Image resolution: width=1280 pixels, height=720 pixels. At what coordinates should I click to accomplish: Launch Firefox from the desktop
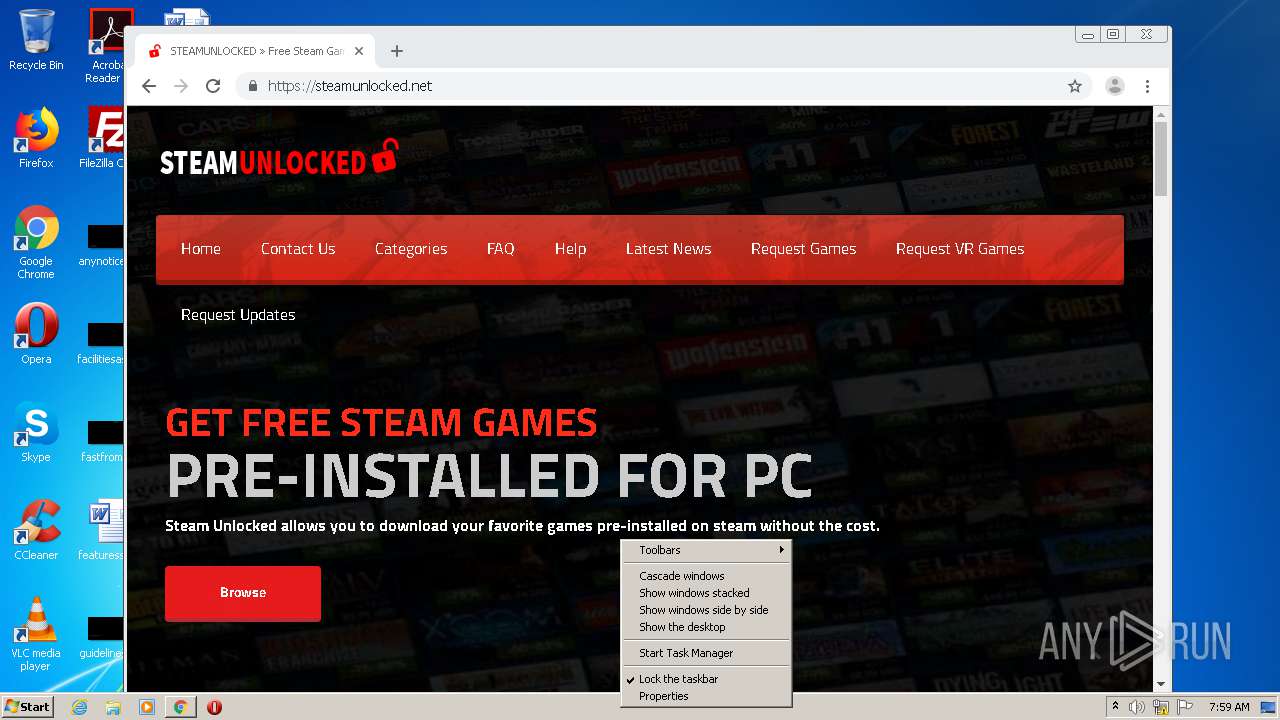(36, 138)
